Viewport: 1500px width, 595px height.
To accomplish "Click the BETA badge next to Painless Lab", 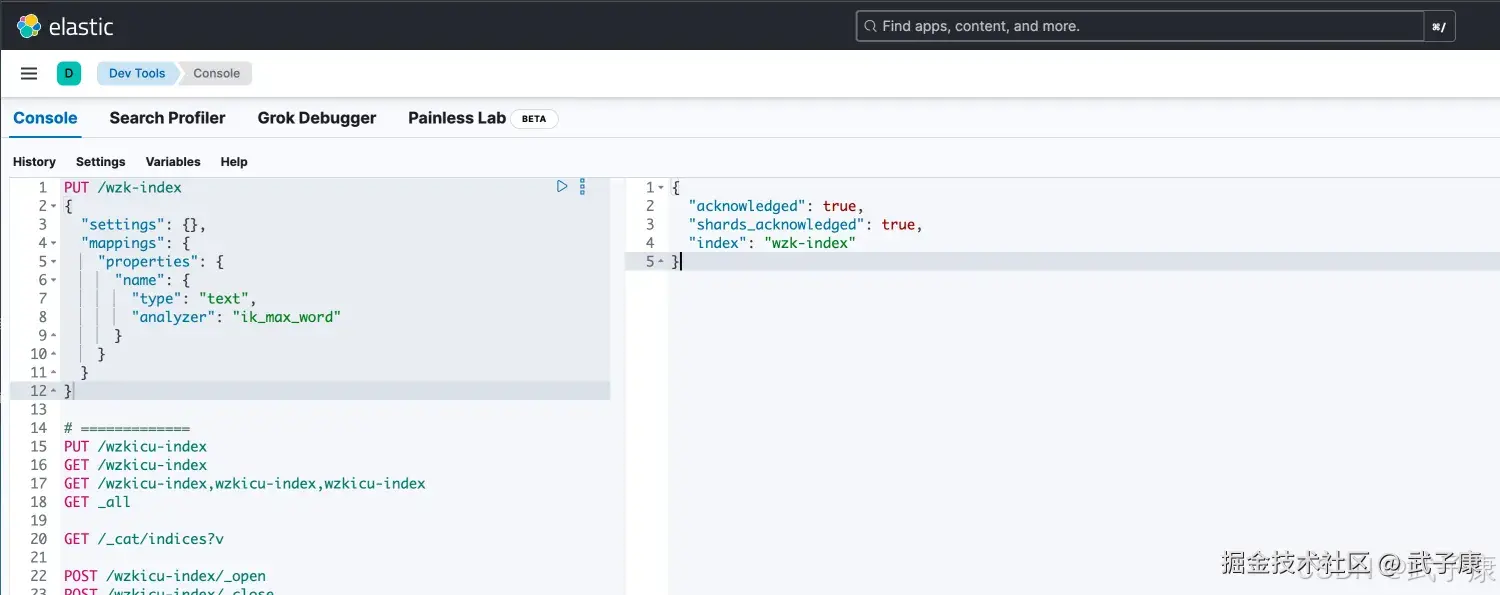I will pyautogui.click(x=534, y=118).
